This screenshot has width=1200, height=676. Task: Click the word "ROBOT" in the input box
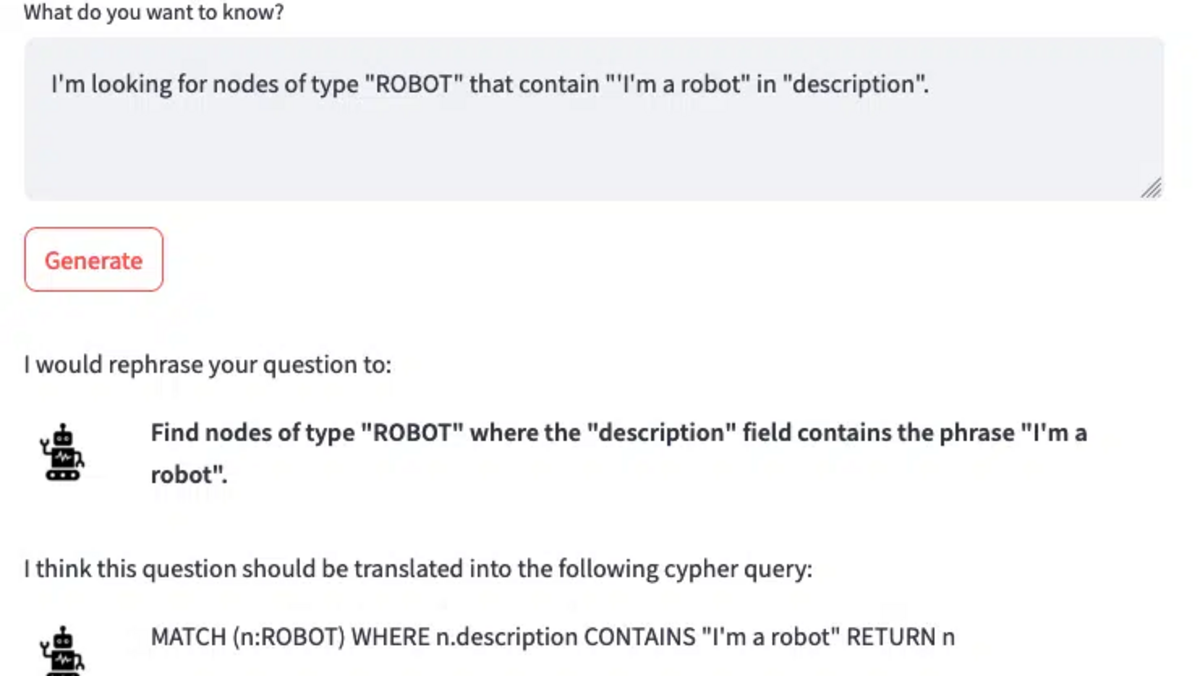coord(411,84)
